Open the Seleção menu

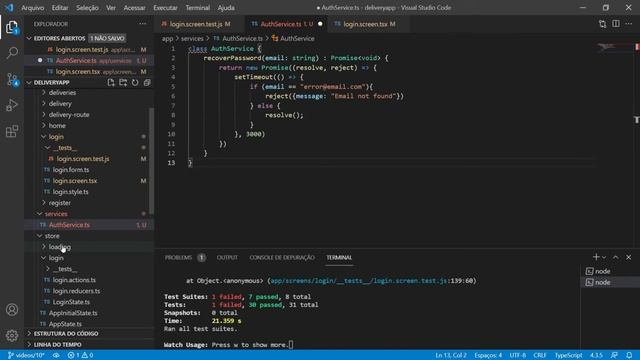pyautogui.click(x=87, y=7)
